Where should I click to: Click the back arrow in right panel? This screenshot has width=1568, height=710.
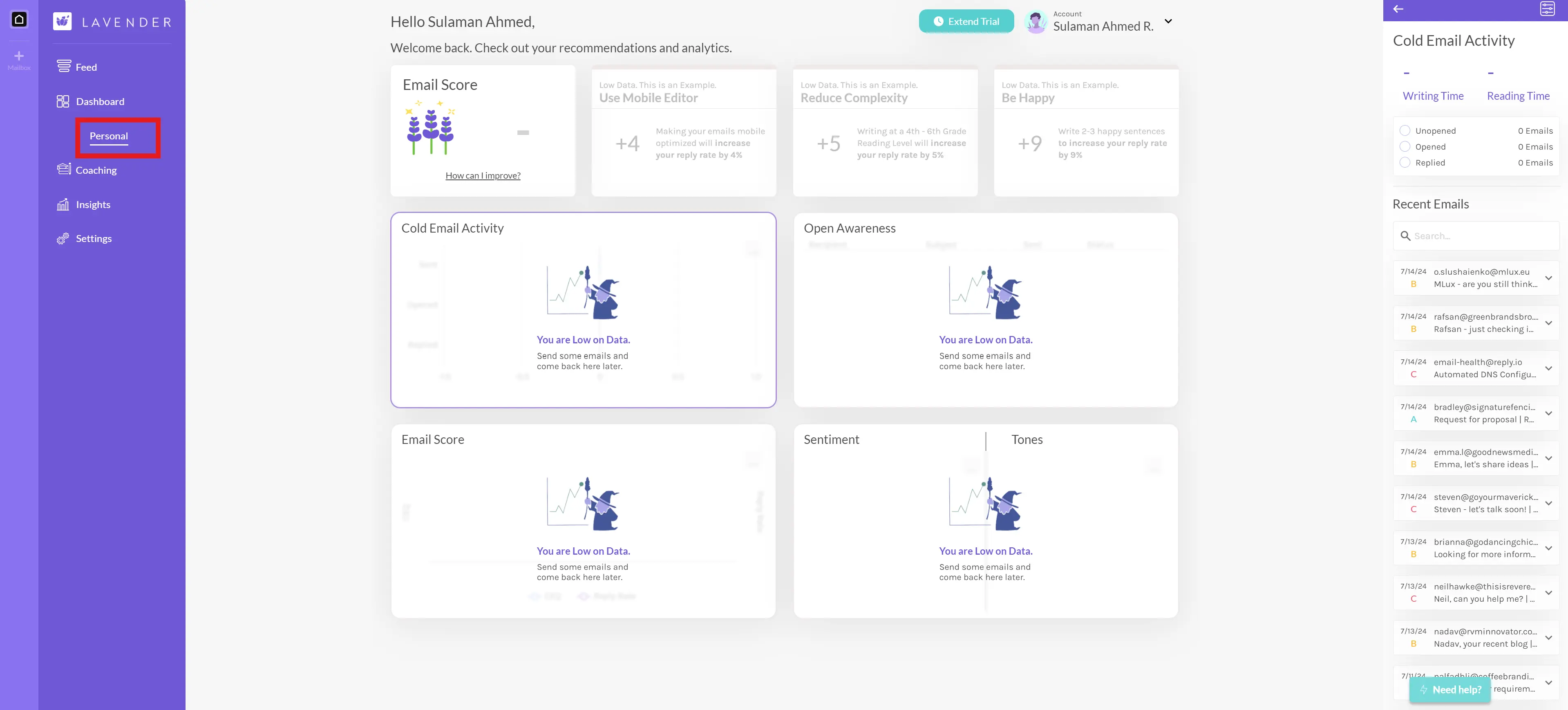[1398, 9]
